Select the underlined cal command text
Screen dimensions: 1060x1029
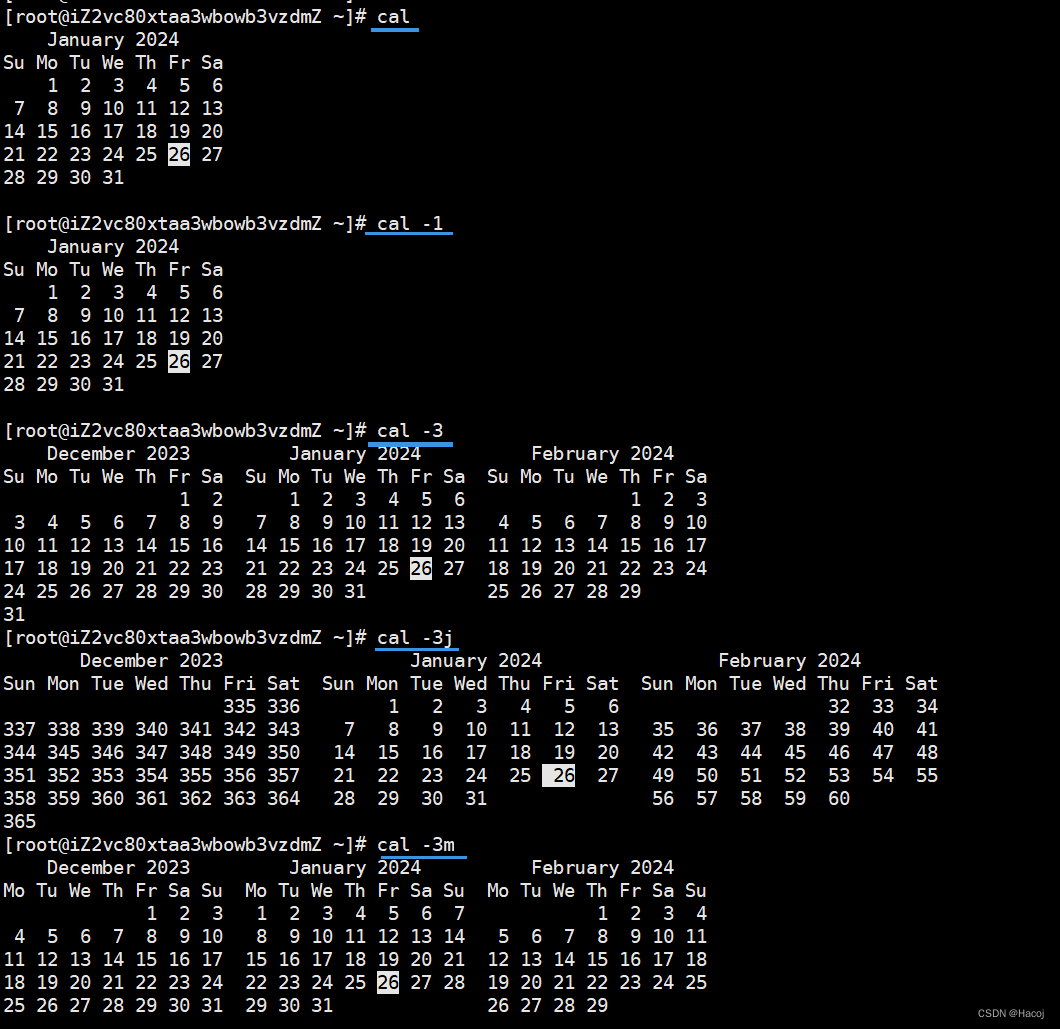point(394,16)
